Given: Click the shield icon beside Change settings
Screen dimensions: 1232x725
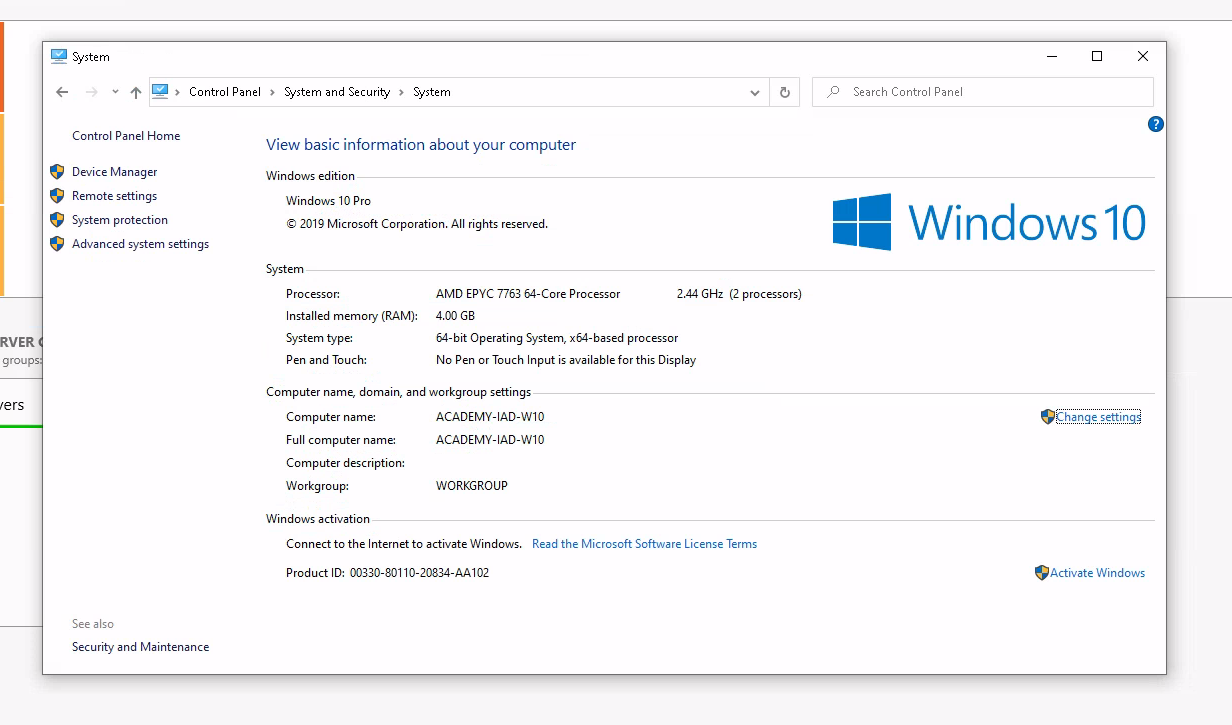Looking at the screenshot, I should 1047,417.
